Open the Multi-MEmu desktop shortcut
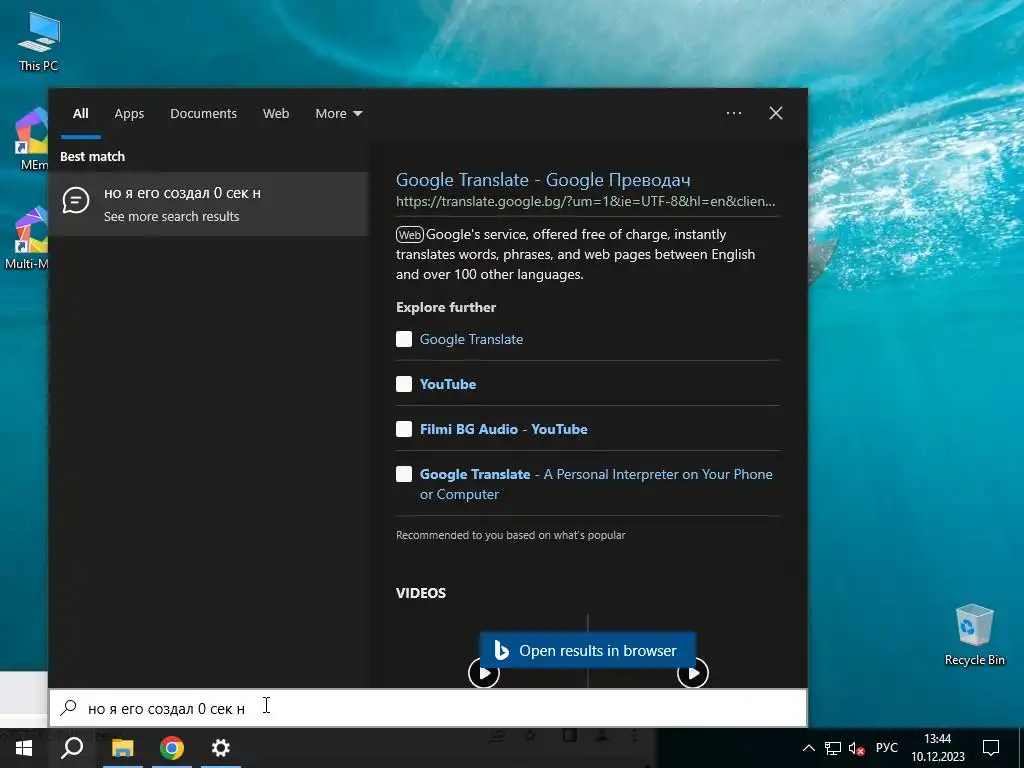Screen dimensions: 1024x768 pos(26,237)
